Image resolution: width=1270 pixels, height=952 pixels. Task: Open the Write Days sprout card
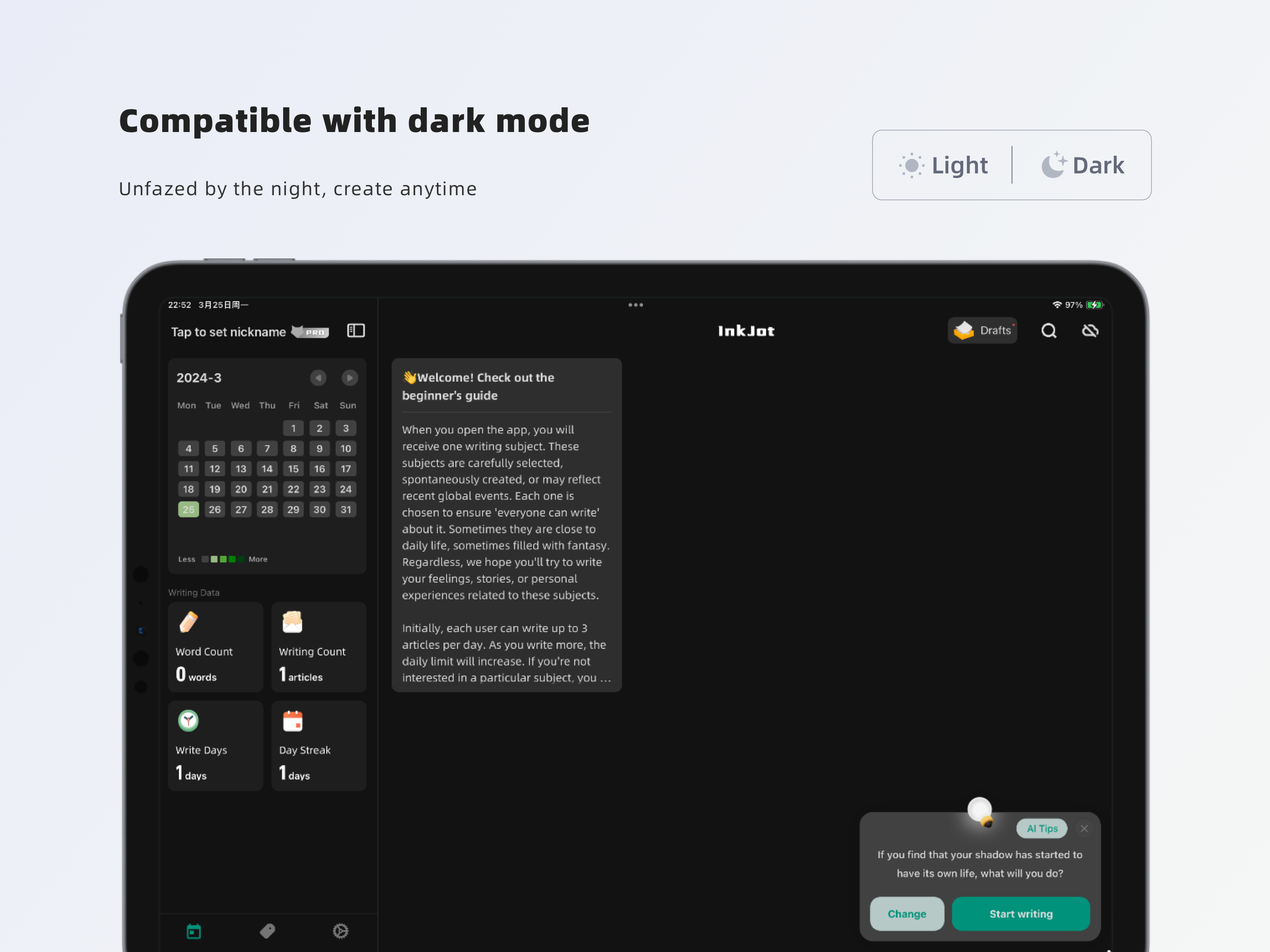click(215, 746)
